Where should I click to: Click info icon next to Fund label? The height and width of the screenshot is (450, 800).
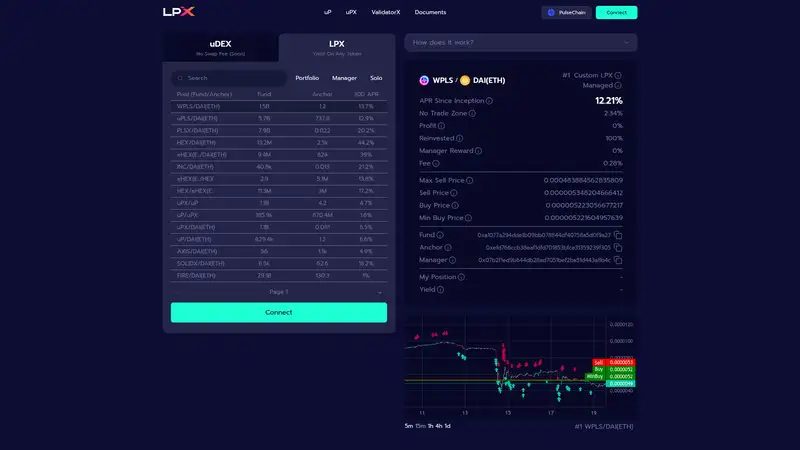point(440,235)
